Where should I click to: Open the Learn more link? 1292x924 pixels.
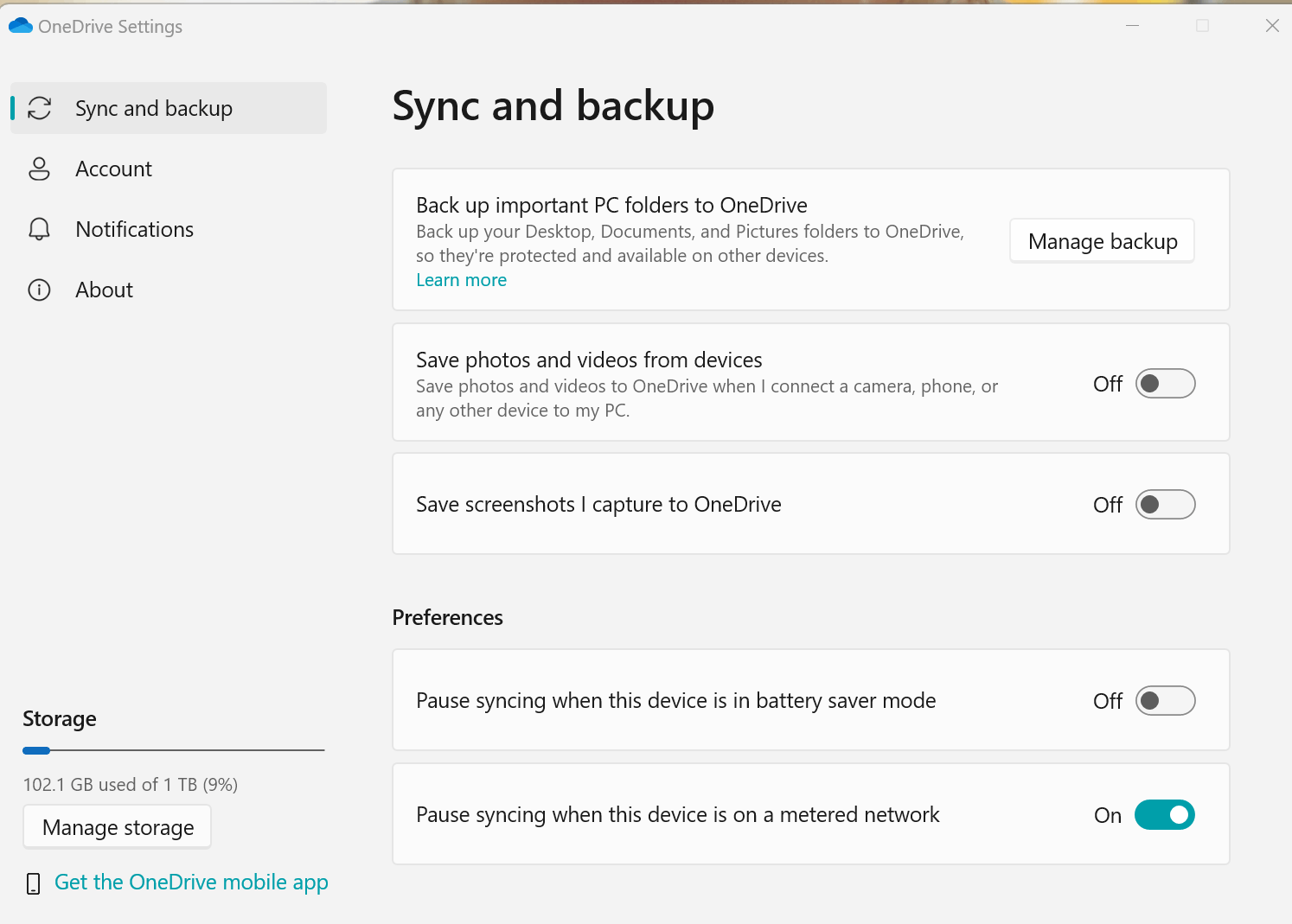click(x=462, y=280)
